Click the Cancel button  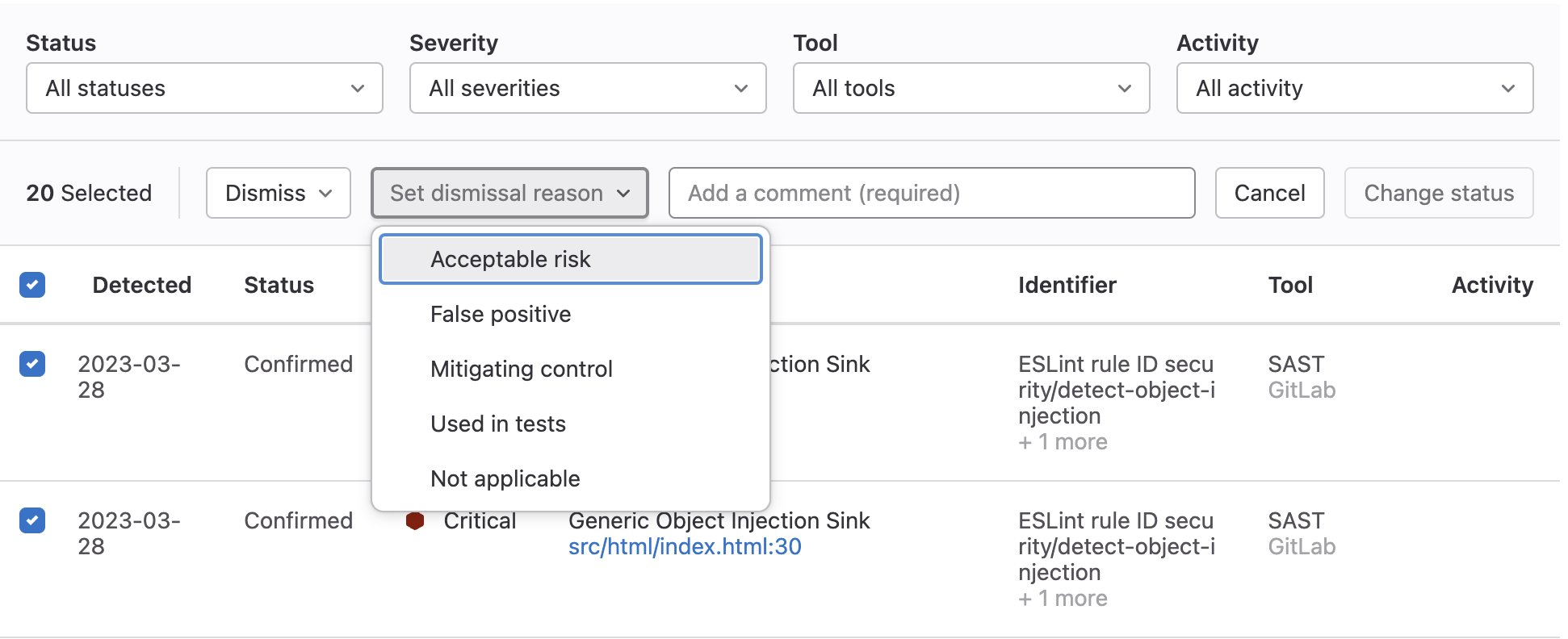[x=1269, y=193]
